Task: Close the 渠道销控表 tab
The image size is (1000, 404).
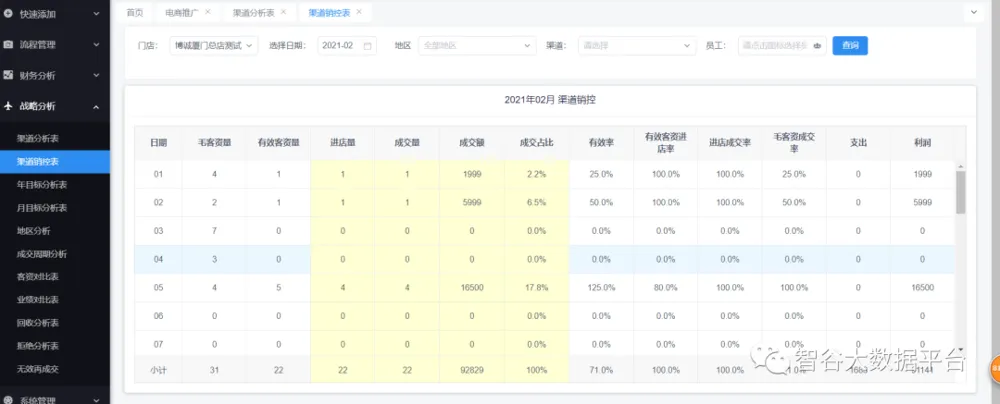Action: pos(359,12)
